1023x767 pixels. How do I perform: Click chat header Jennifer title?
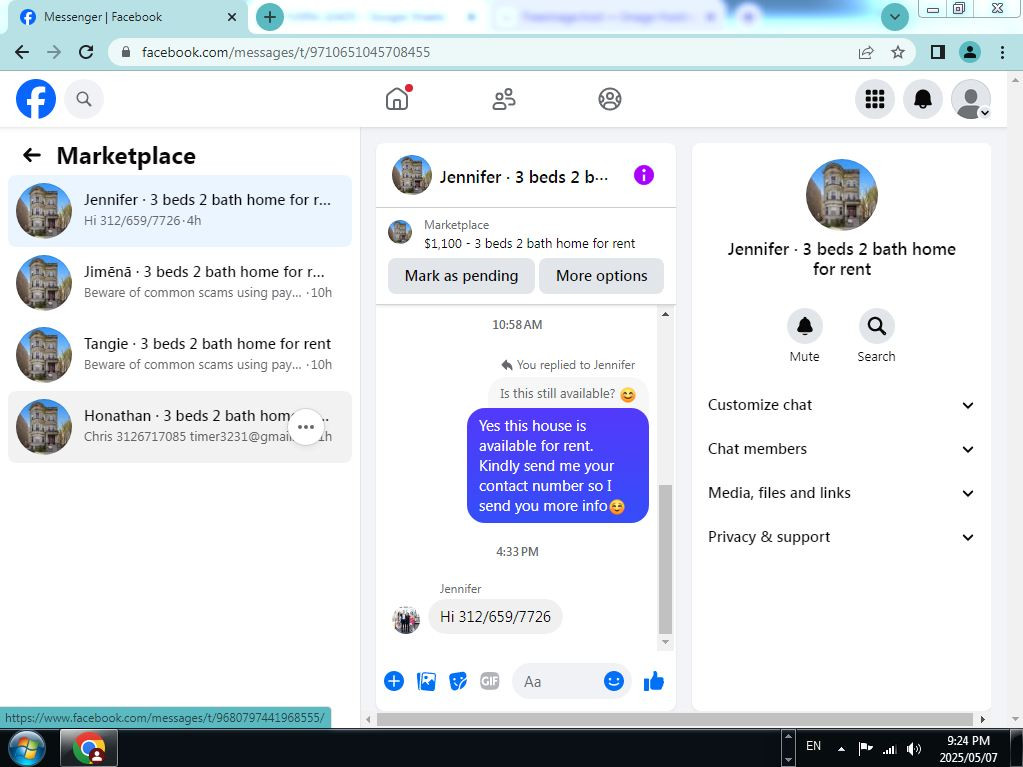[523, 177]
